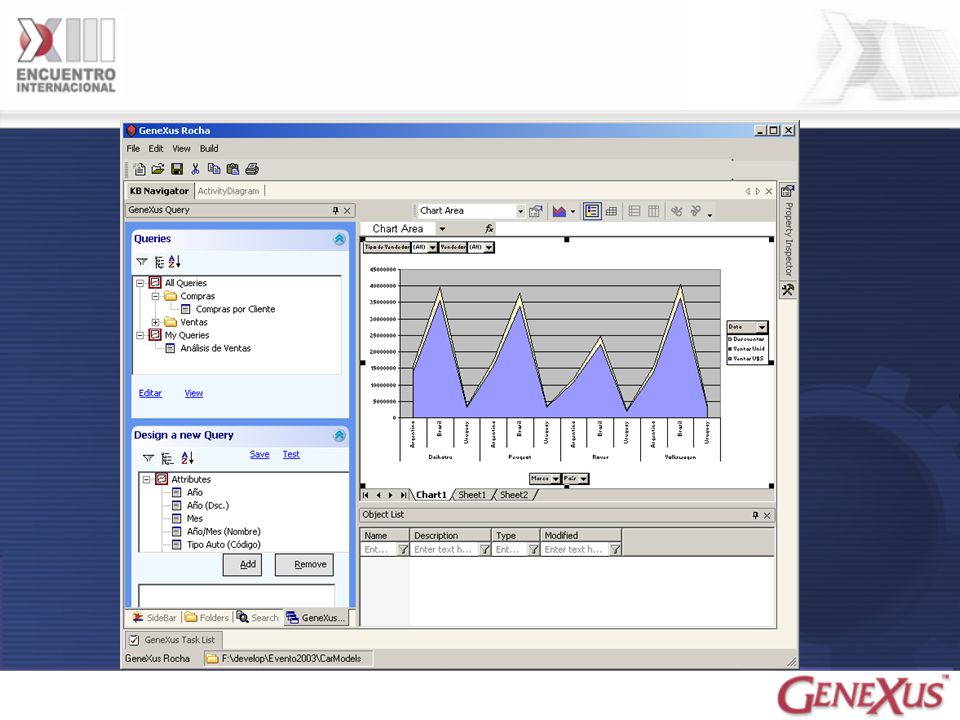Image resolution: width=960 pixels, height=720 pixels.
Task: Click the chart type area-chart icon
Action: (x=559, y=211)
